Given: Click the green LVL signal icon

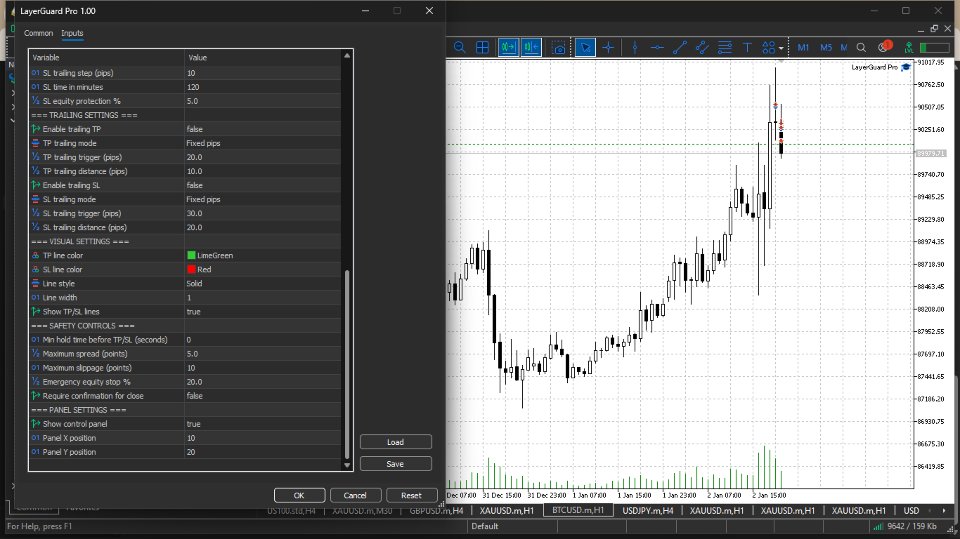Looking at the screenshot, I should click(x=909, y=47).
